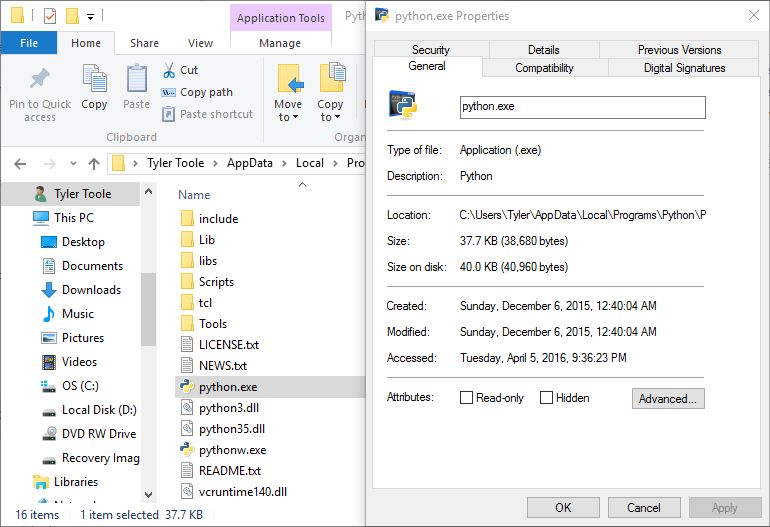Click the Back arrow in Explorer
The height and width of the screenshot is (527, 770).
[20, 164]
